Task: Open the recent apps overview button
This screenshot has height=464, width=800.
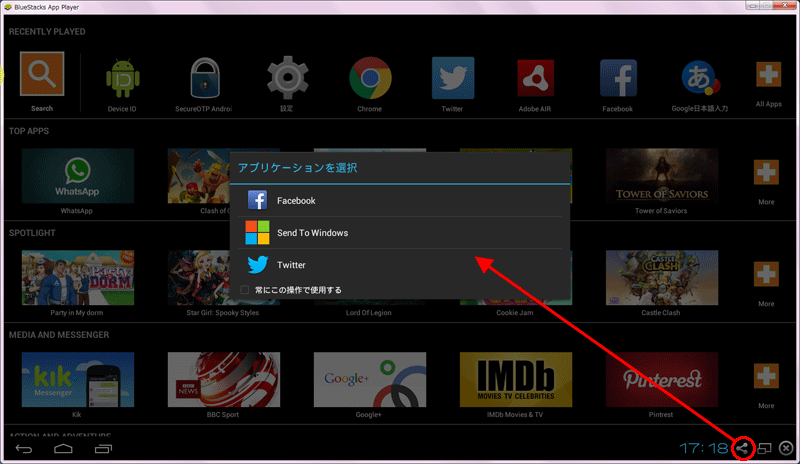Action: point(103,449)
